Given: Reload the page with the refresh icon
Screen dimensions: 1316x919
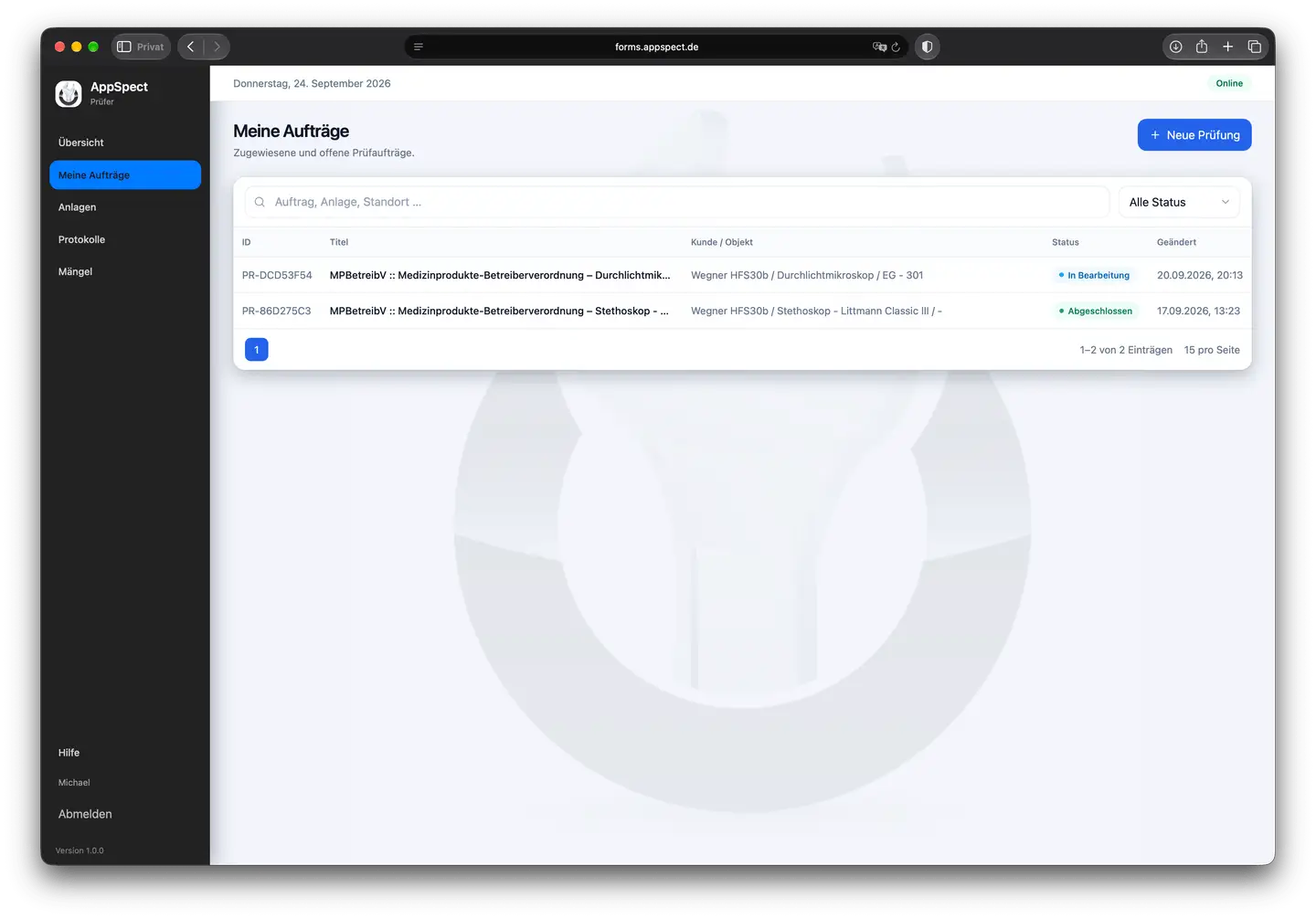Looking at the screenshot, I should [x=896, y=47].
